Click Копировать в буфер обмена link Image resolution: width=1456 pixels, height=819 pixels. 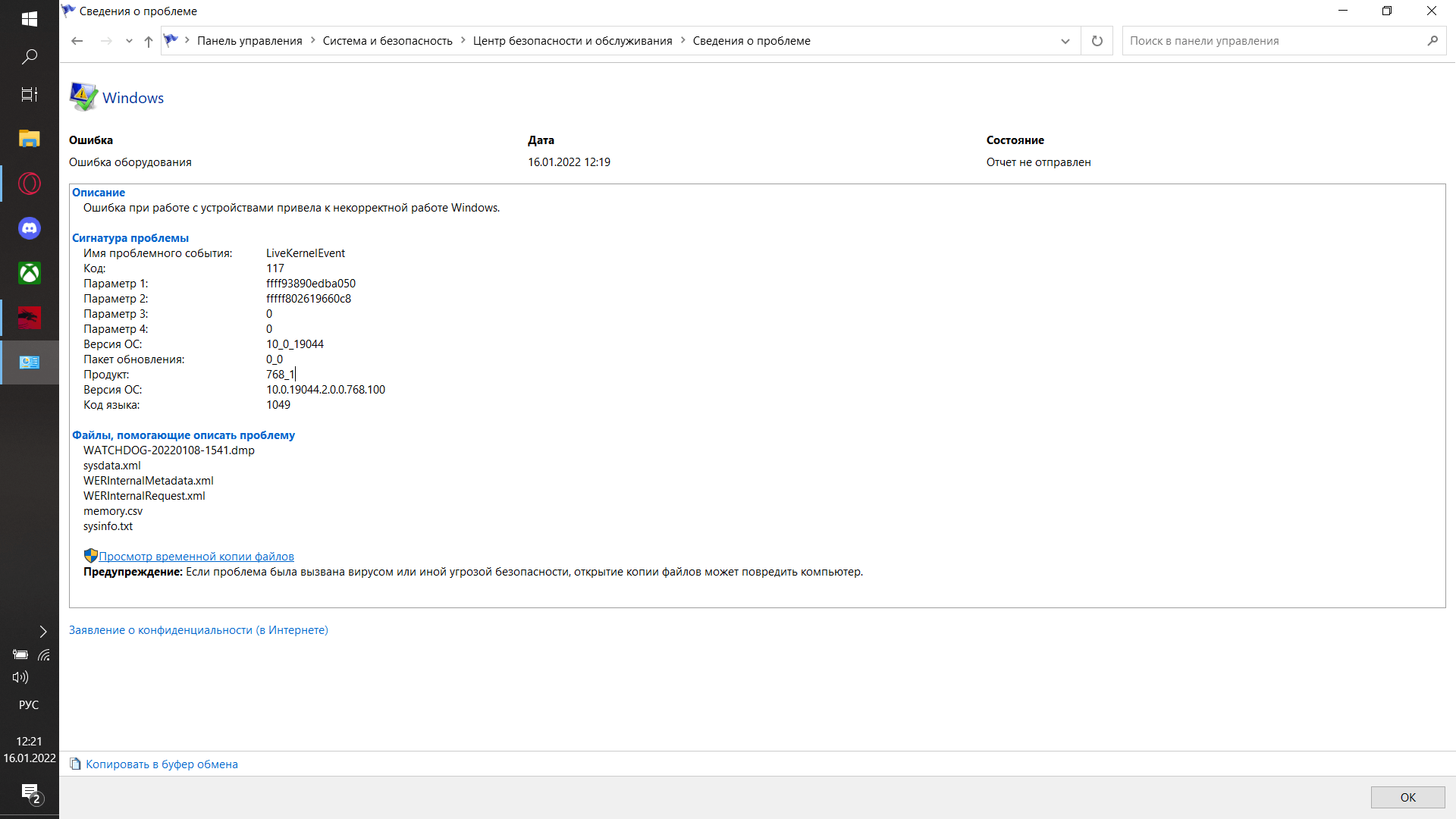pyautogui.click(x=162, y=764)
